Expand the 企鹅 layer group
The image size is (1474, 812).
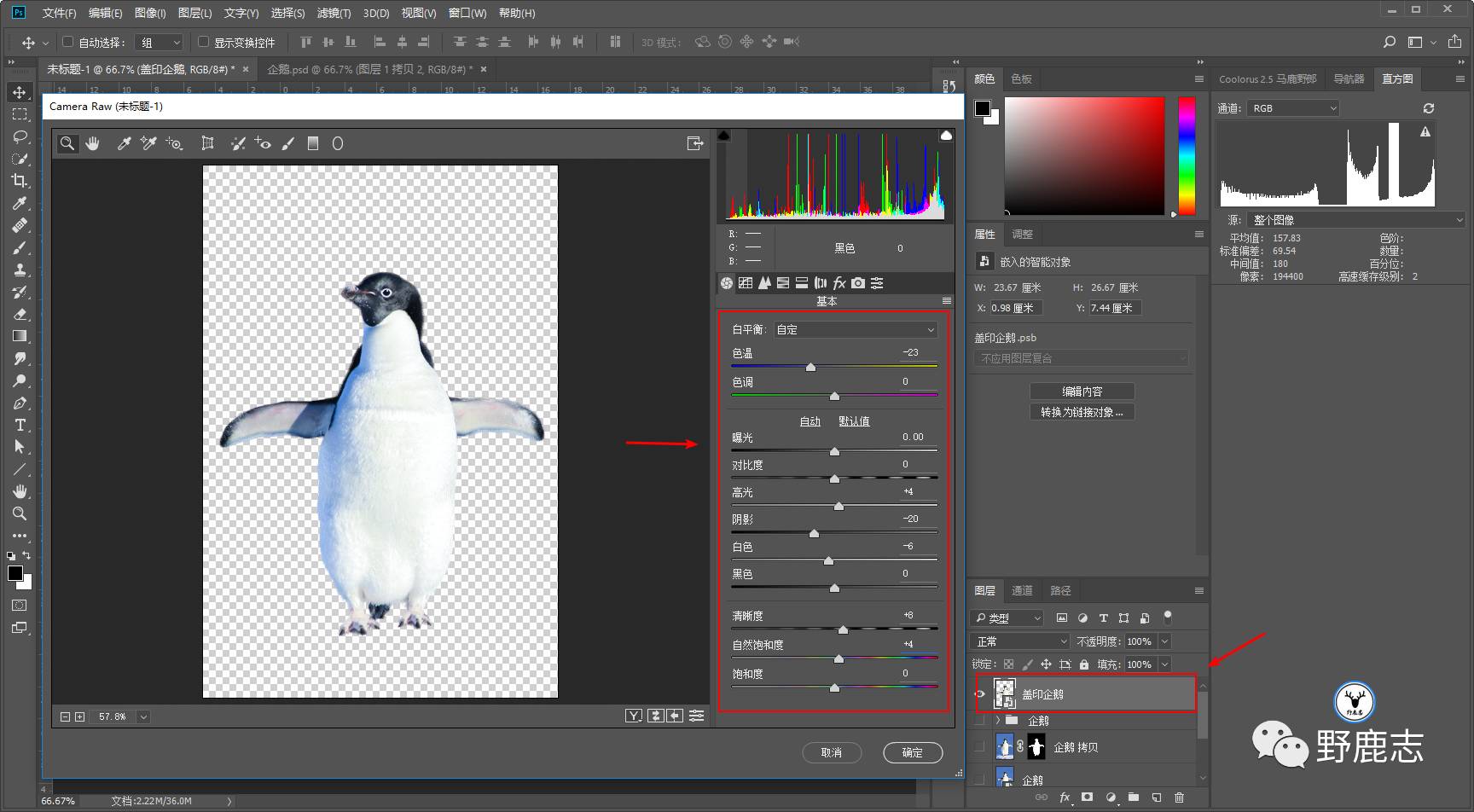coord(997,721)
